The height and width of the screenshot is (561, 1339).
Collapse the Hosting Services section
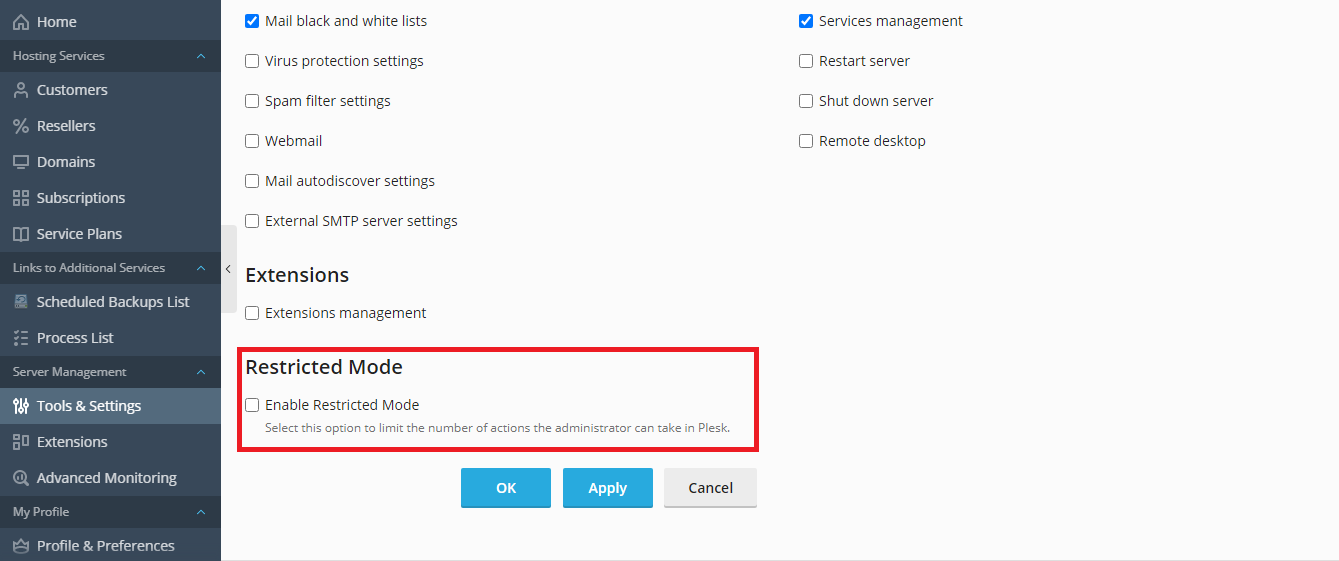[x=201, y=56]
